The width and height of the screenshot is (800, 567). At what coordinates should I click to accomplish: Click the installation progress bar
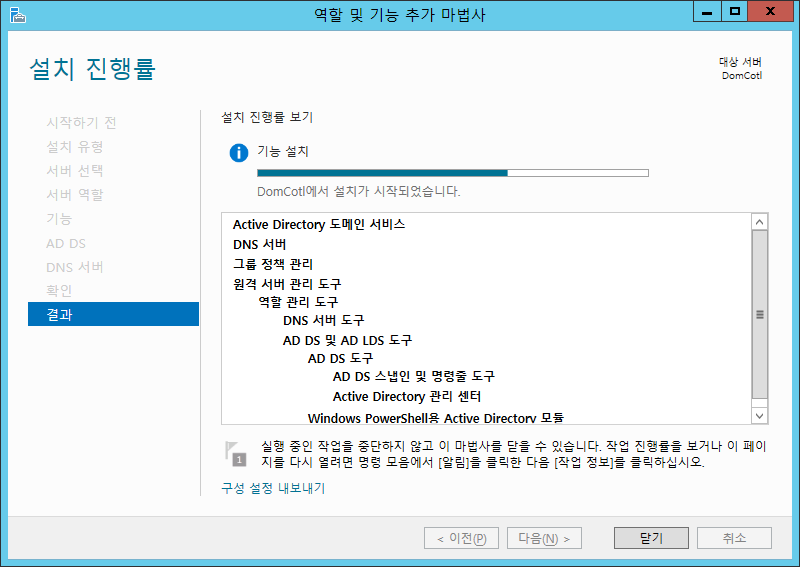tap(453, 173)
